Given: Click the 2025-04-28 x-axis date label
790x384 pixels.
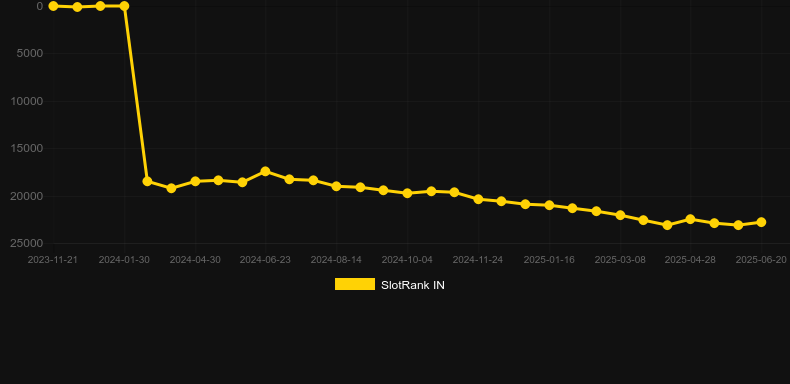Looking at the screenshot, I should pos(690,260).
